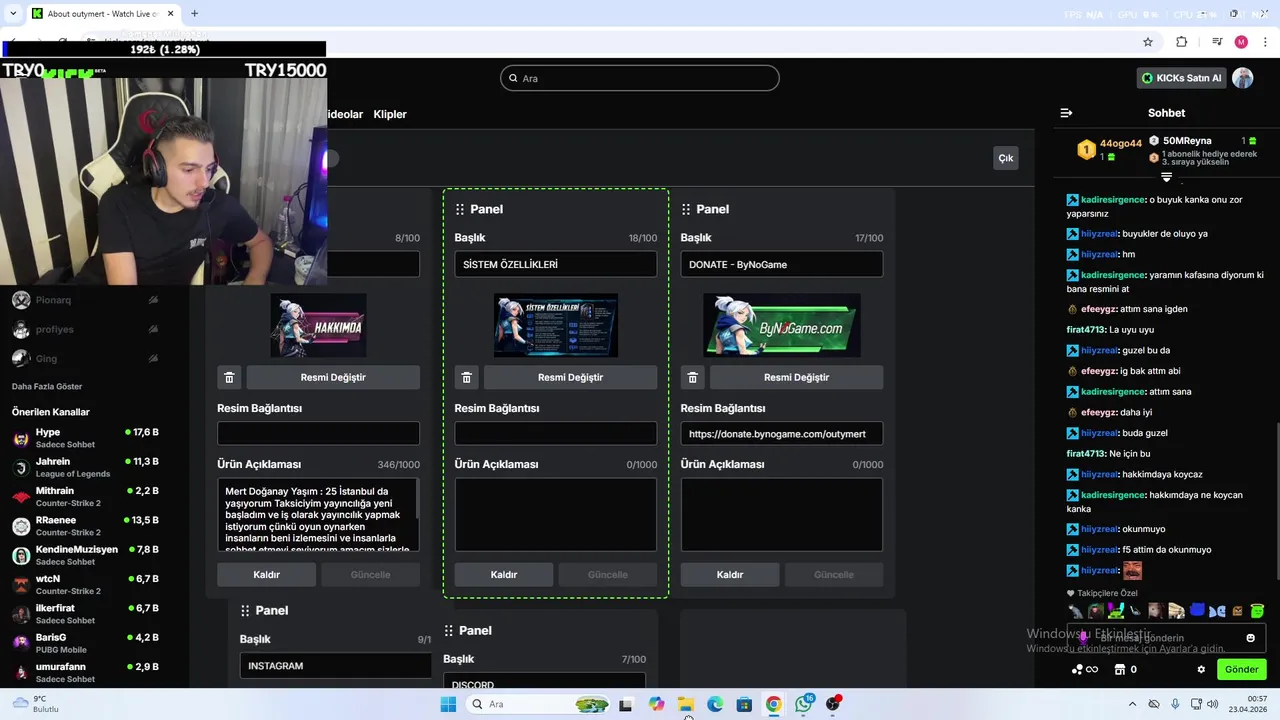
Task: Remove the SİSTEM ÖZELLİKLERİ panel with Kaldır
Action: click(504, 575)
